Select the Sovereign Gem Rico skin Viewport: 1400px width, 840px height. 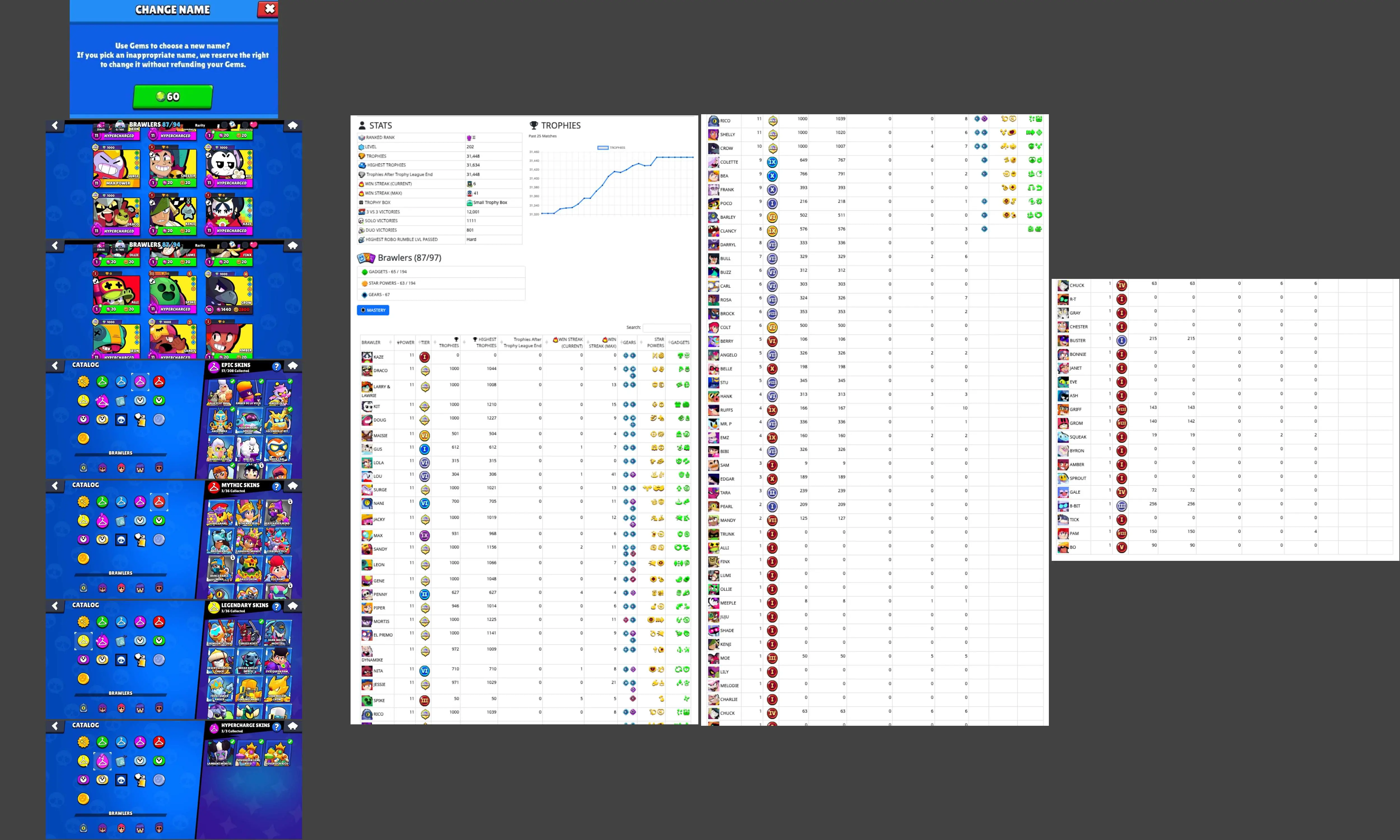click(x=248, y=753)
